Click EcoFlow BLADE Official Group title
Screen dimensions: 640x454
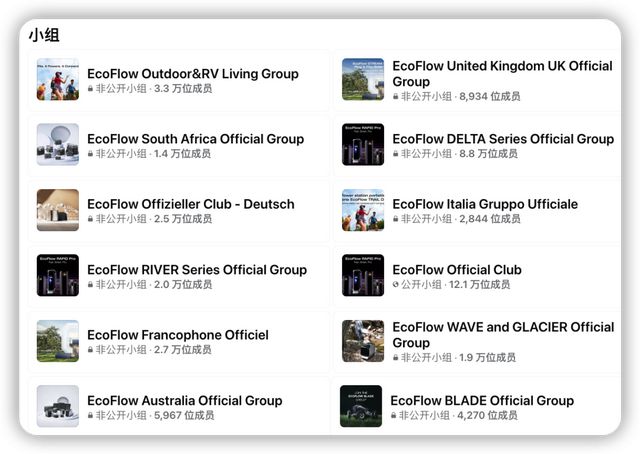click(x=482, y=400)
